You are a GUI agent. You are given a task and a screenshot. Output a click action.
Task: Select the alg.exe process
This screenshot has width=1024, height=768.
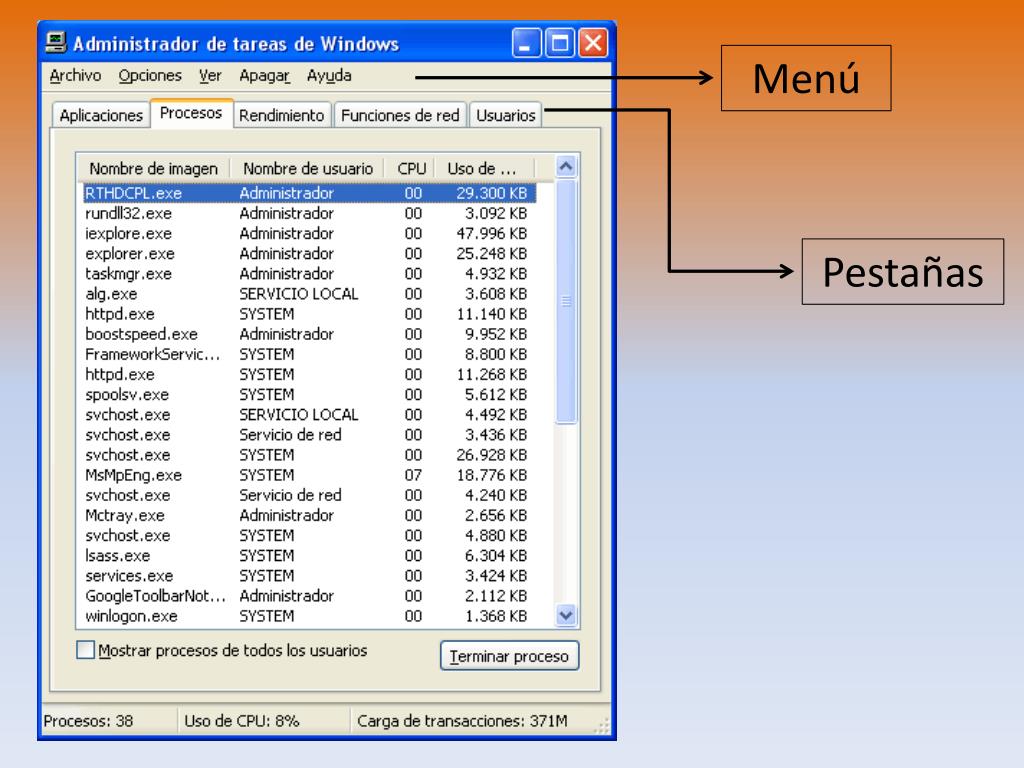[x=310, y=294]
